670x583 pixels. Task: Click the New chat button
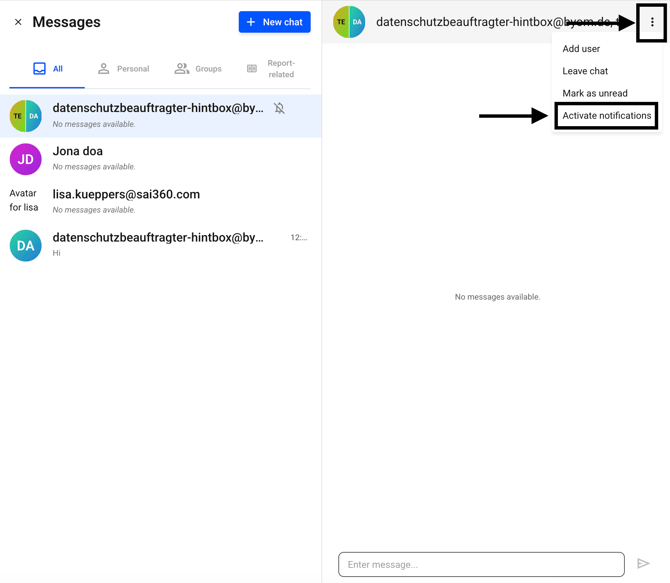point(274,22)
